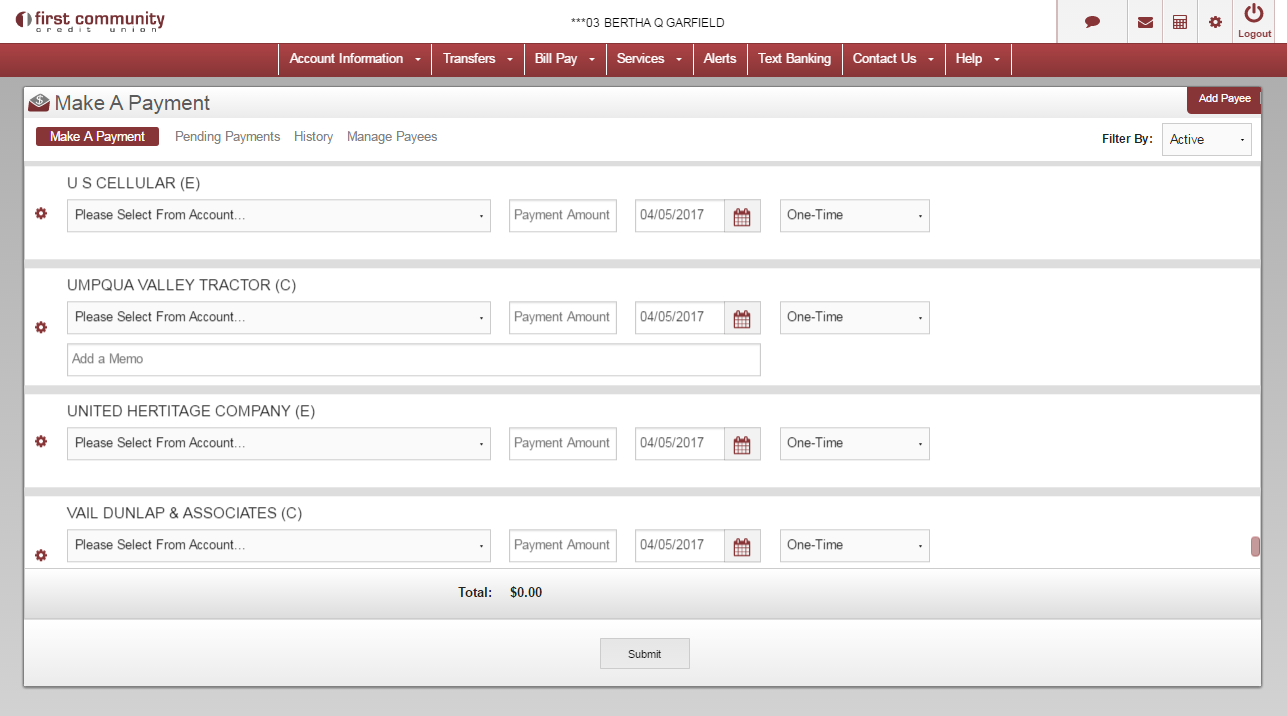Screen dimensions: 1287x716
Task: Open calendar picker for UMPQUA VALLEY TRACTOR
Action: (x=742, y=318)
